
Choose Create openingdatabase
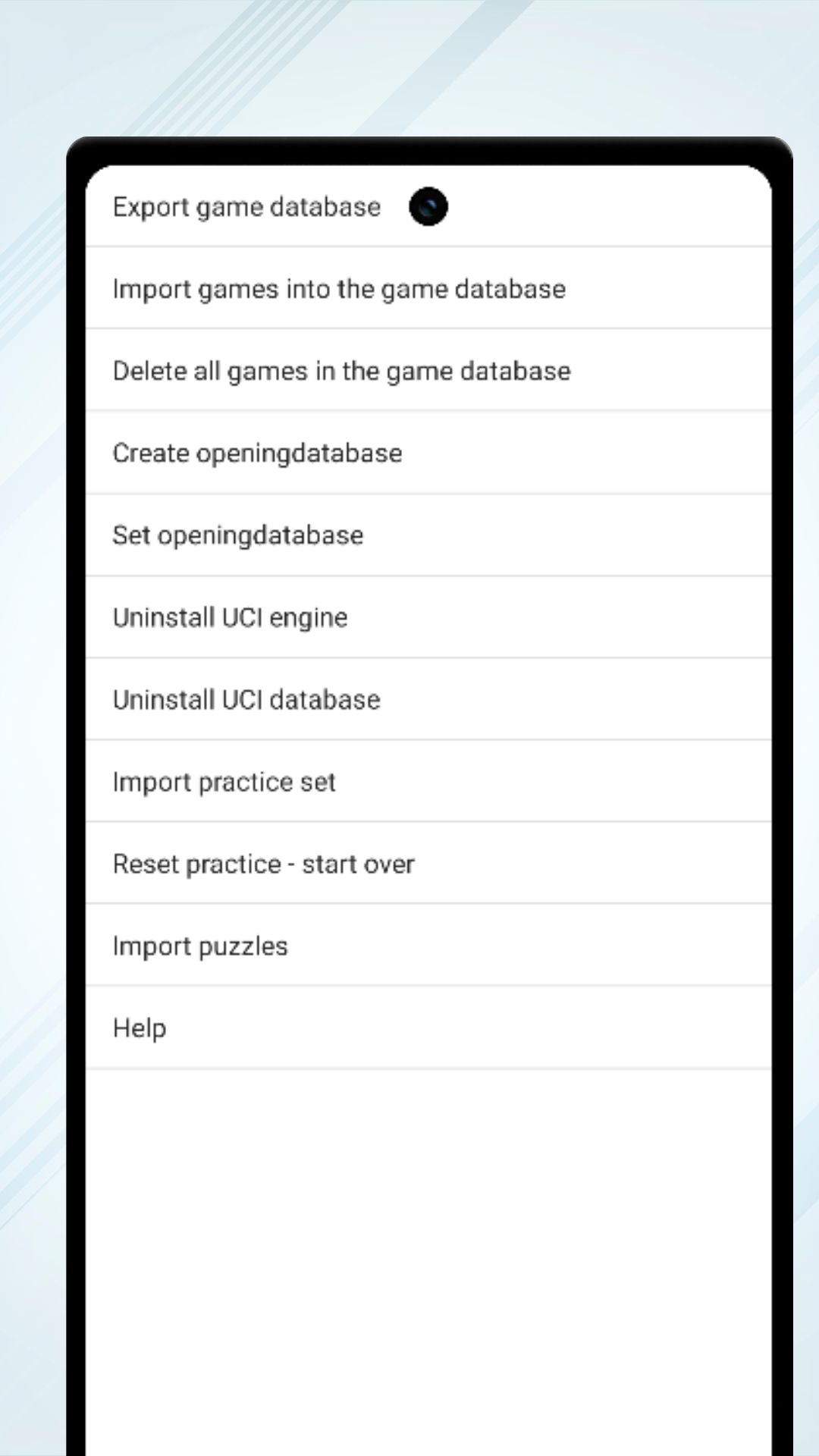[257, 453]
